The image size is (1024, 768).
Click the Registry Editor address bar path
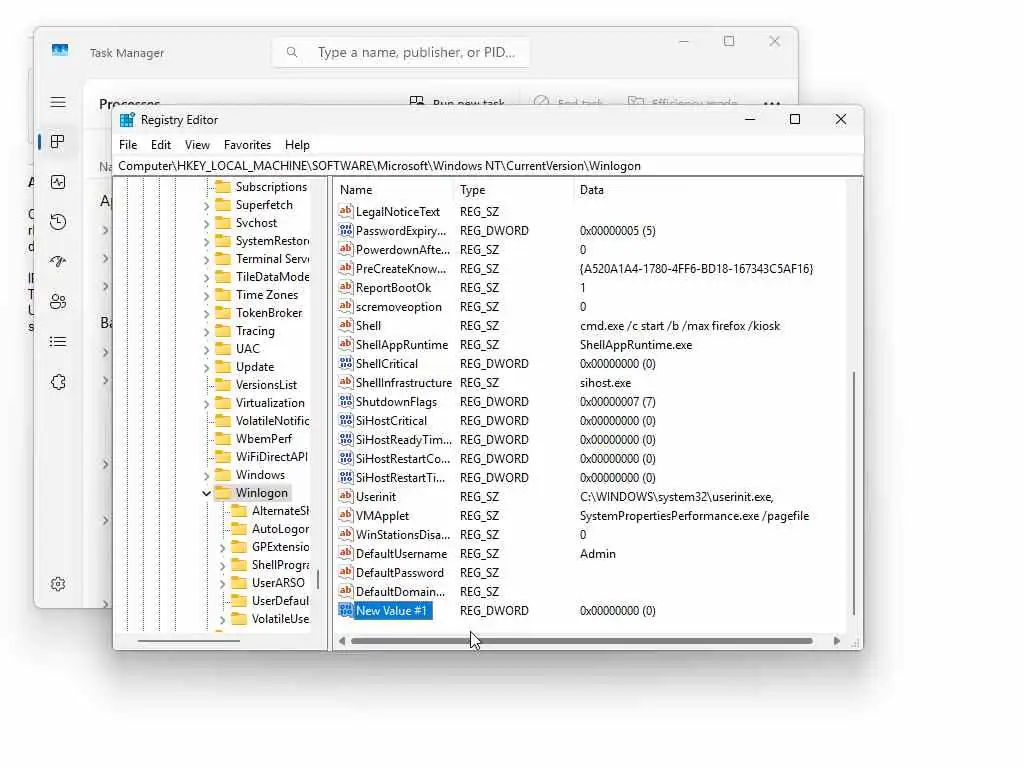(488, 166)
